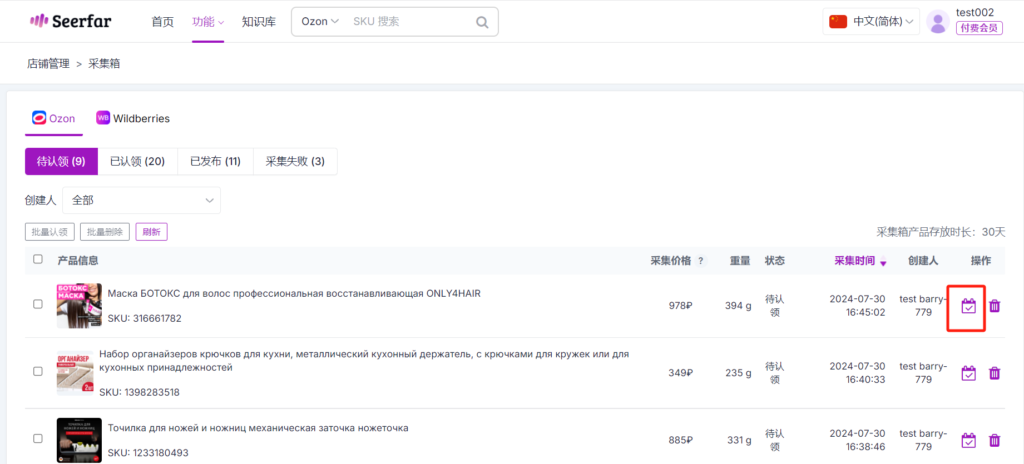
Task: Click the 刷新 refresh button
Action: tap(151, 232)
